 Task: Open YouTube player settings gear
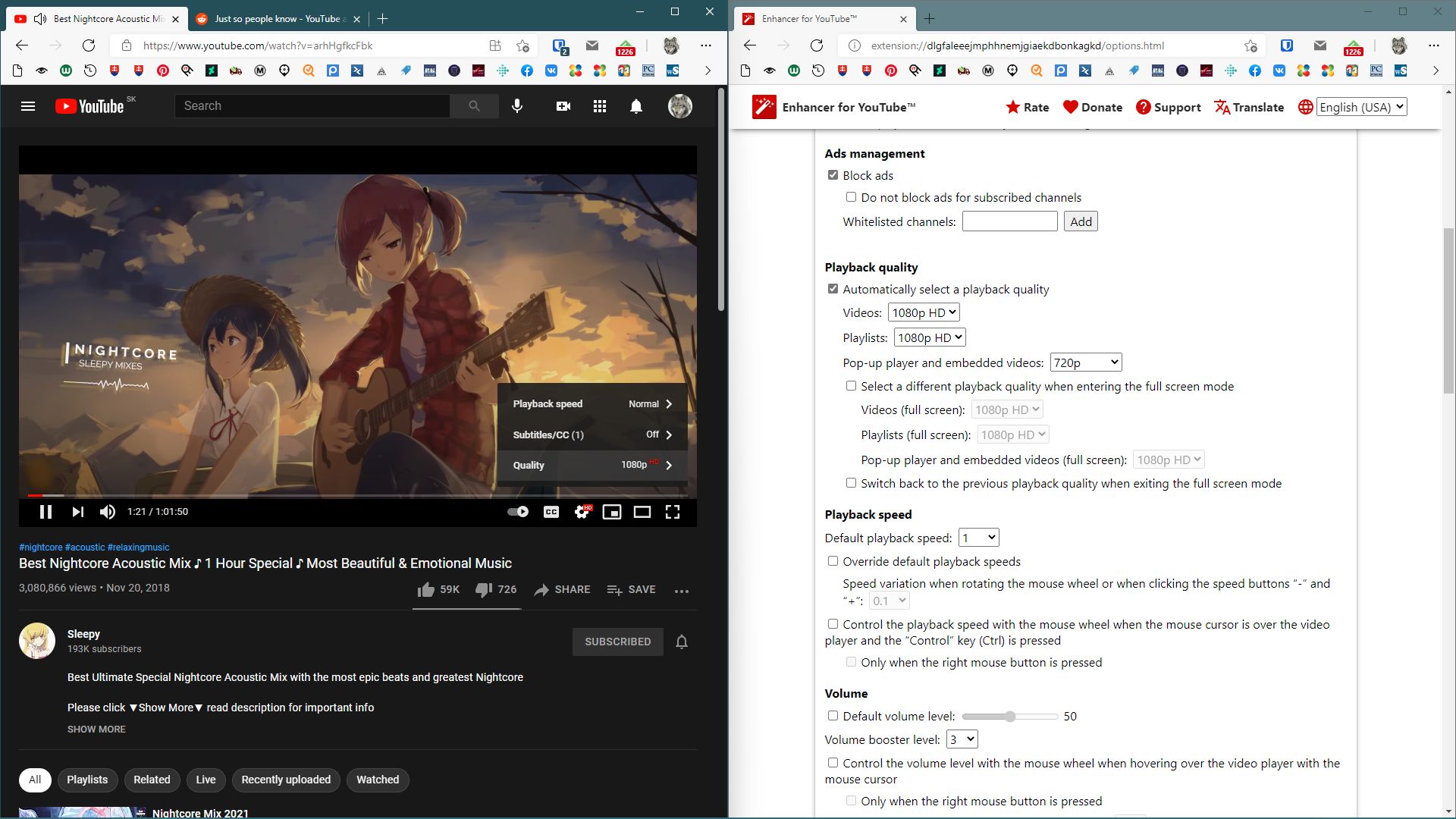582,512
